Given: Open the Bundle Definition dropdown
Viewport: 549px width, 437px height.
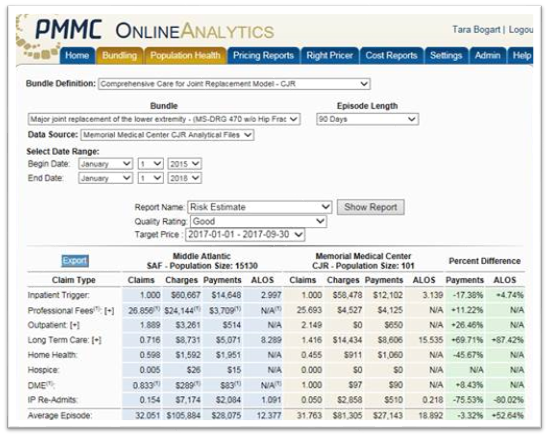Looking at the screenshot, I should (x=234, y=84).
